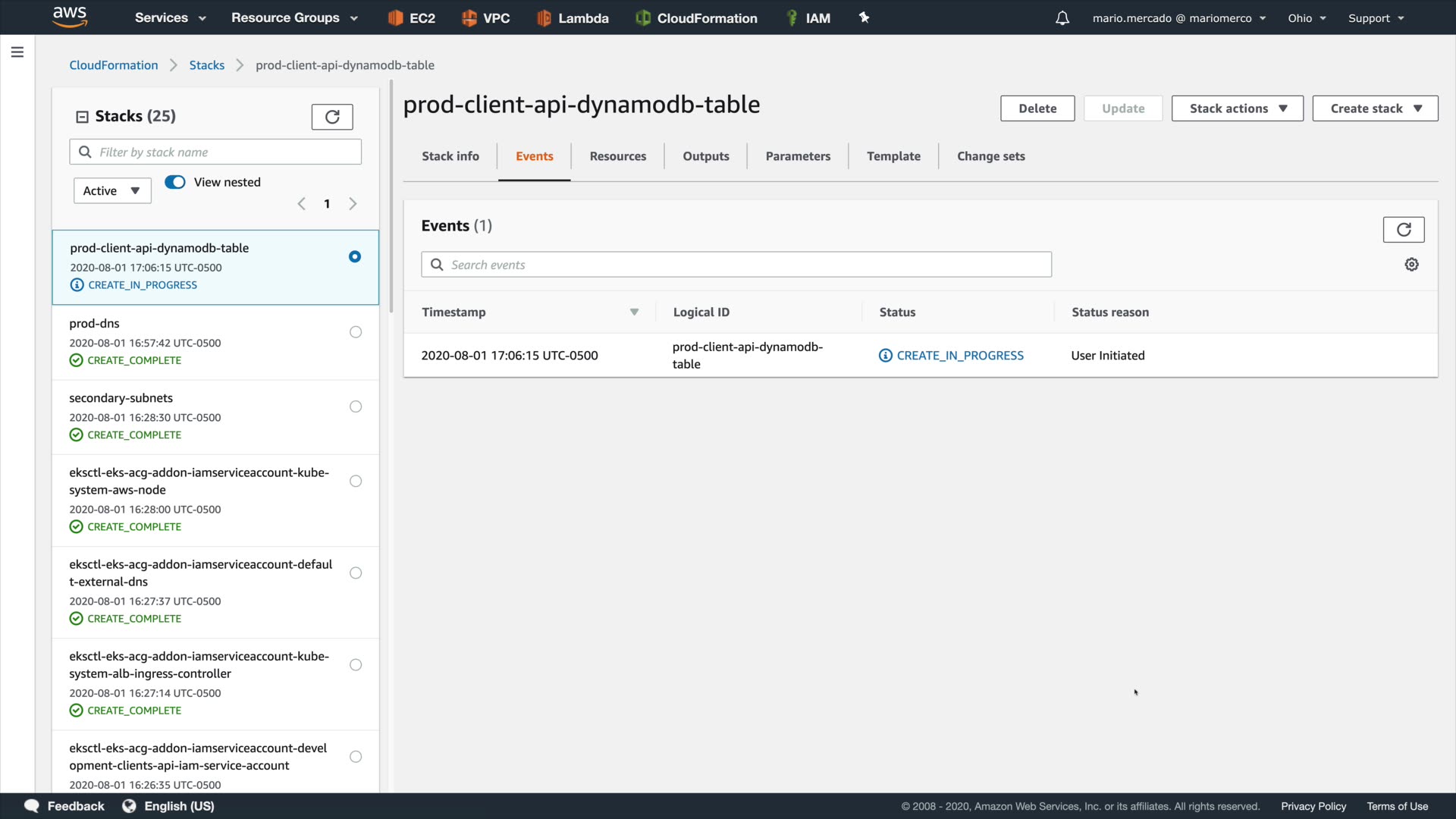Open the hamburger navigation menu
The width and height of the screenshot is (1456, 819).
[17, 52]
